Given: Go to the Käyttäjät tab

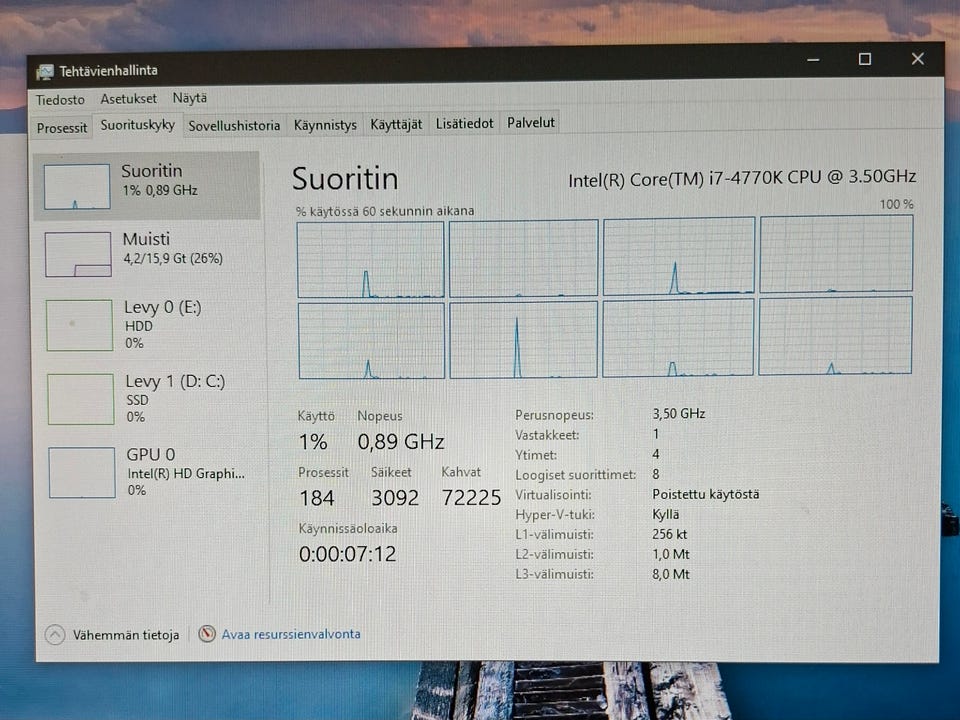Looking at the screenshot, I should tap(396, 124).
